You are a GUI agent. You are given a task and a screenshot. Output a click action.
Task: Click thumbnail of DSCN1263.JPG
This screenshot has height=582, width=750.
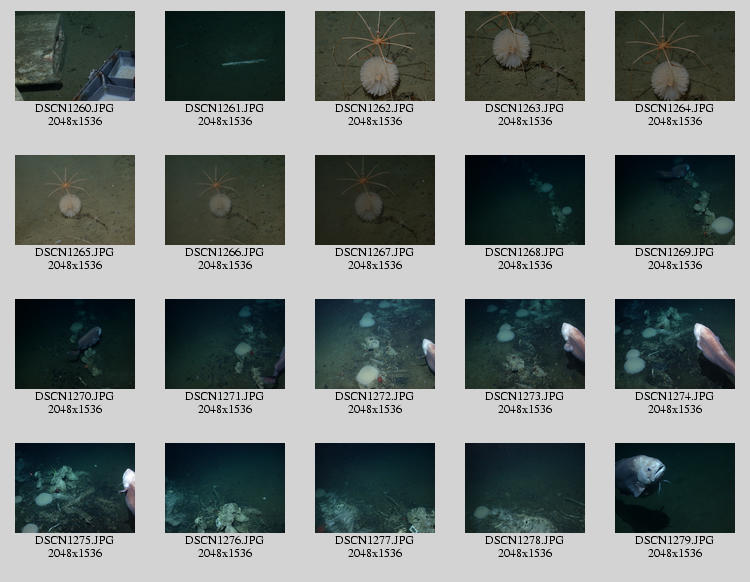point(525,56)
